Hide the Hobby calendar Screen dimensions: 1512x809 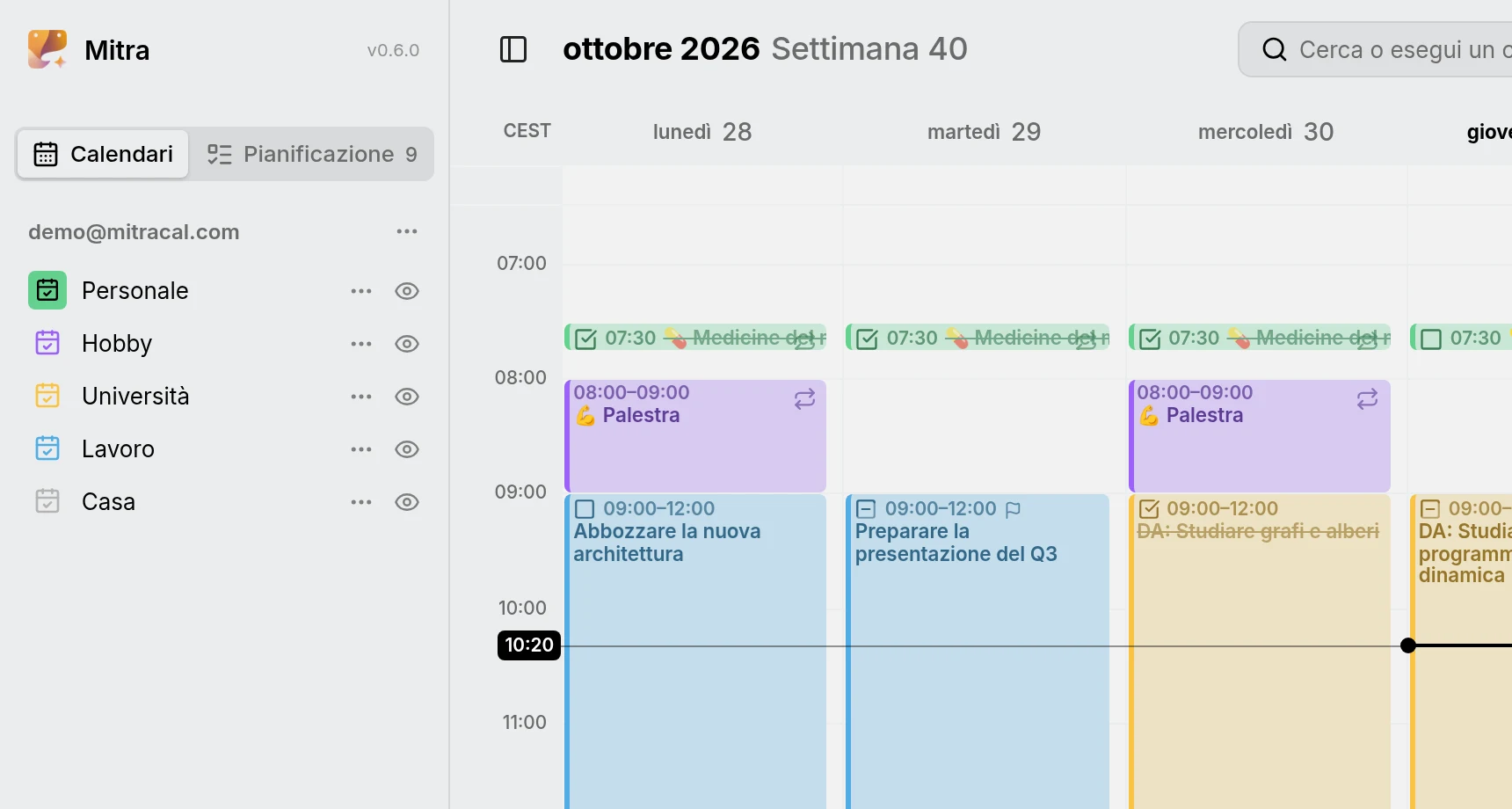(x=406, y=344)
